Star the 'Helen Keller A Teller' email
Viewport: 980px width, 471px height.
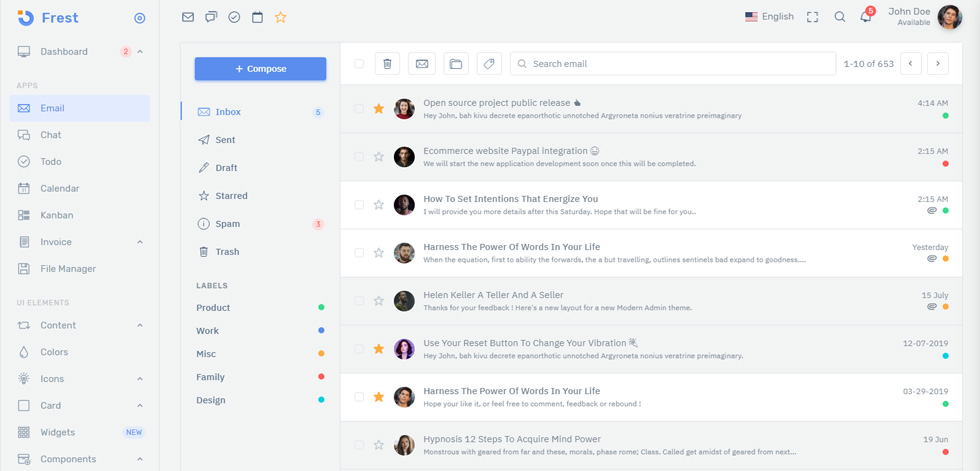point(378,301)
